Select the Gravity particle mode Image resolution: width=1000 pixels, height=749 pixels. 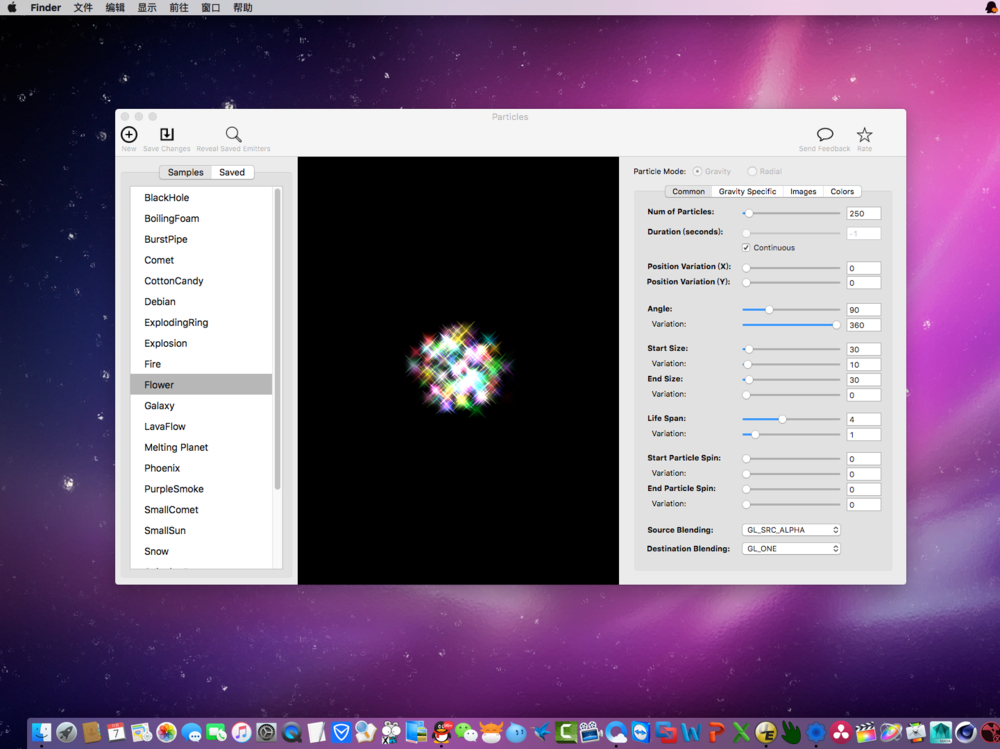tap(698, 172)
